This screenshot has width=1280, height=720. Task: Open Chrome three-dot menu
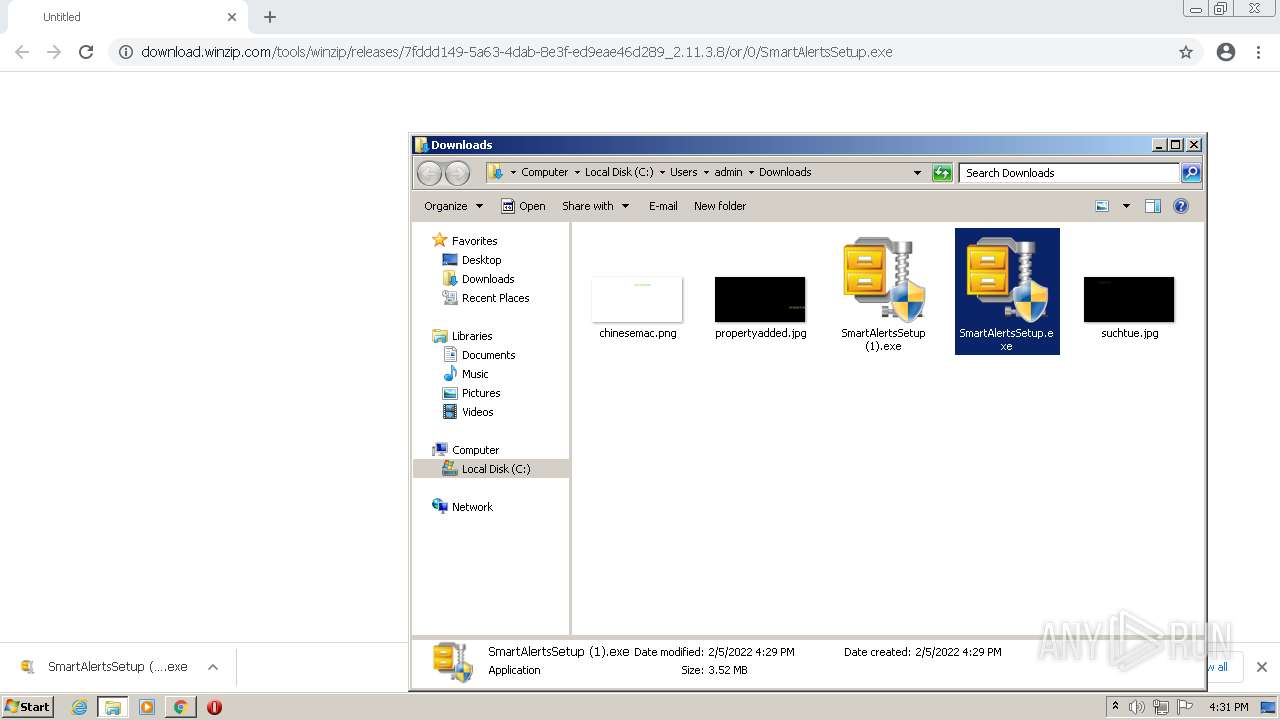(x=1259, y=52)
